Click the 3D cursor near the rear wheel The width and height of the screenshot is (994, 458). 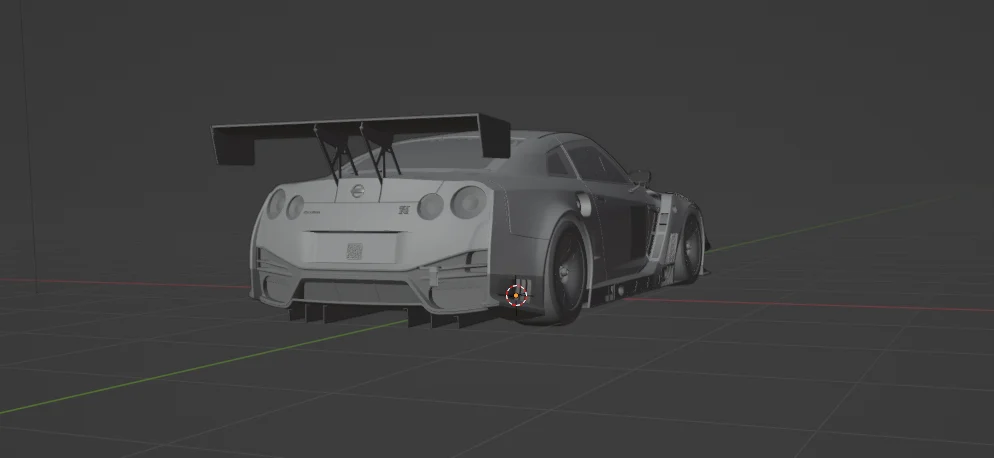[x=516, y=295]
